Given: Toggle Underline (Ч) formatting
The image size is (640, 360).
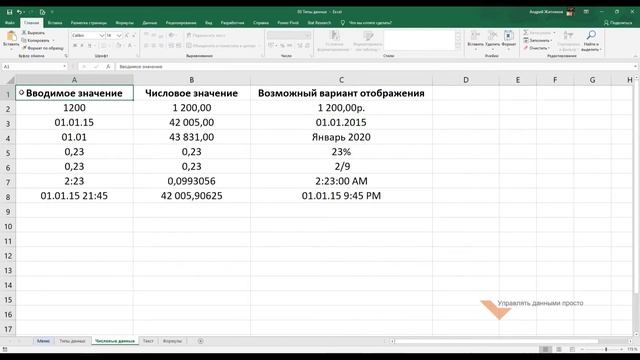Looking at the screenshot, I should click(89, 45).
